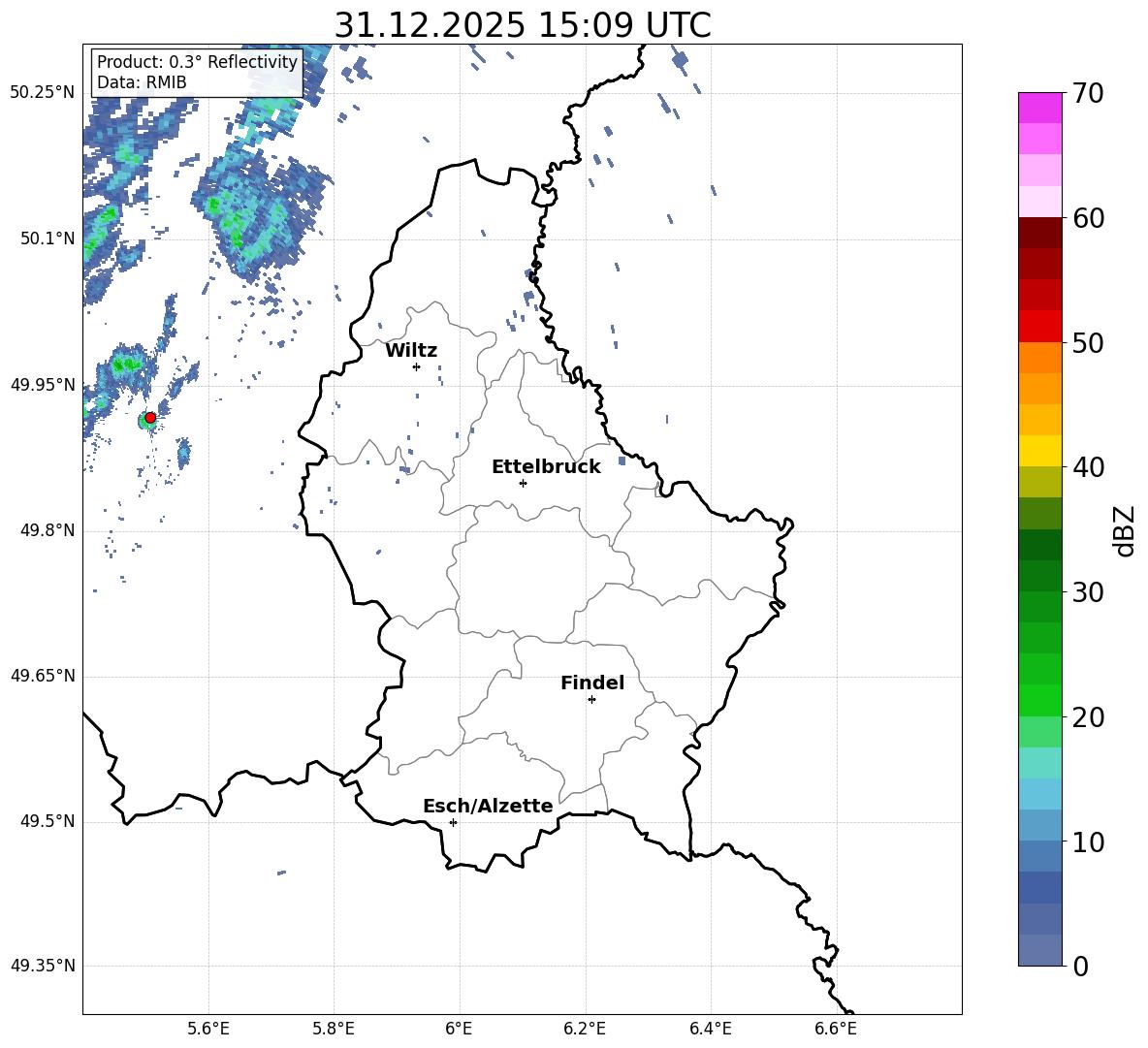The width and height of the screenshot is (1148, 1048).
Task: Click the Esch/Alzette station cross marker
Action: point(453,822)
